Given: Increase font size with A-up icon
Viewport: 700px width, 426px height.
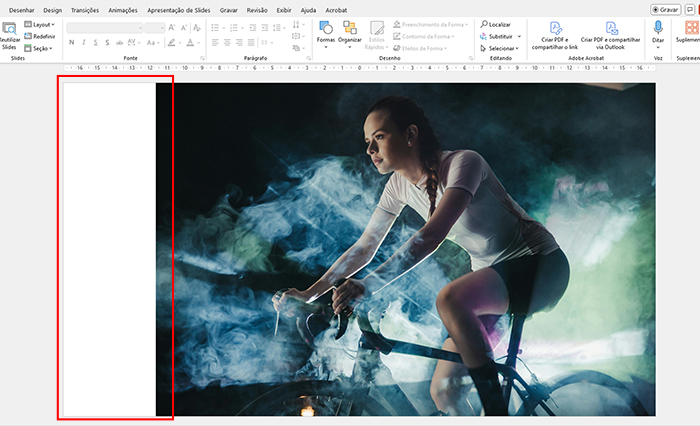Looking at the screenshot, I should click(172, 28).
